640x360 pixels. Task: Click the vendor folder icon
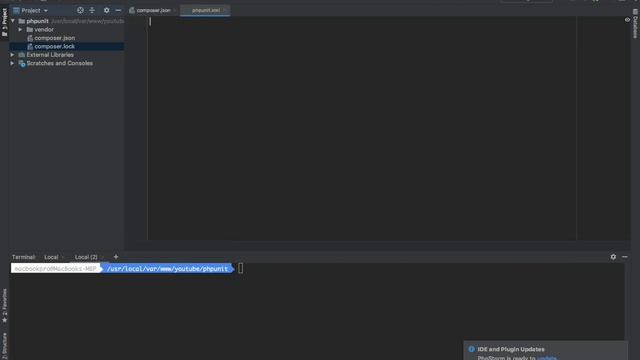(x=30, y=29)
